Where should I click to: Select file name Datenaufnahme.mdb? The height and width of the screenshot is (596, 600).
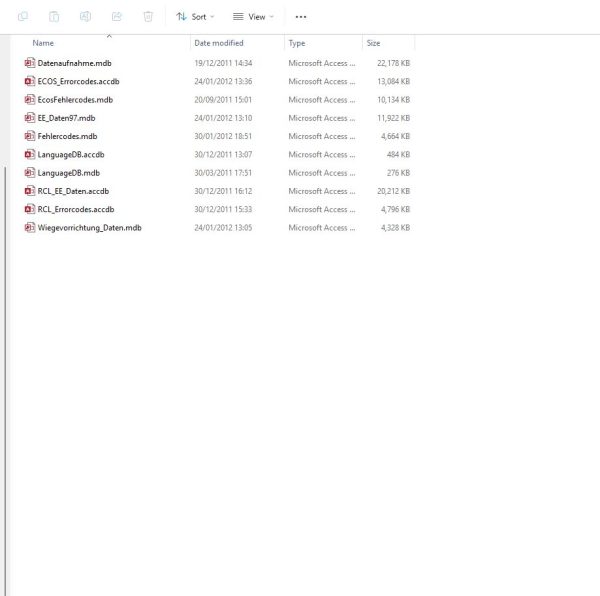[75, 63]
